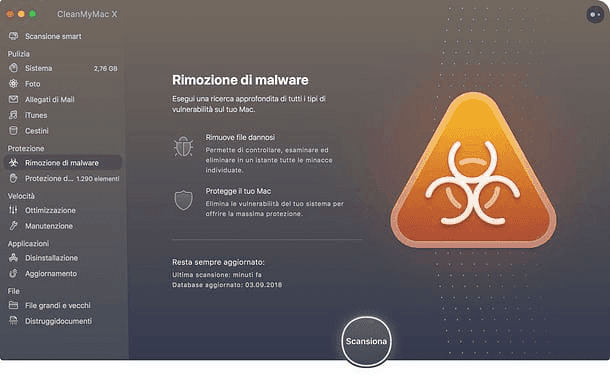Click the Disinstallazione apps icon

(14, 257)
